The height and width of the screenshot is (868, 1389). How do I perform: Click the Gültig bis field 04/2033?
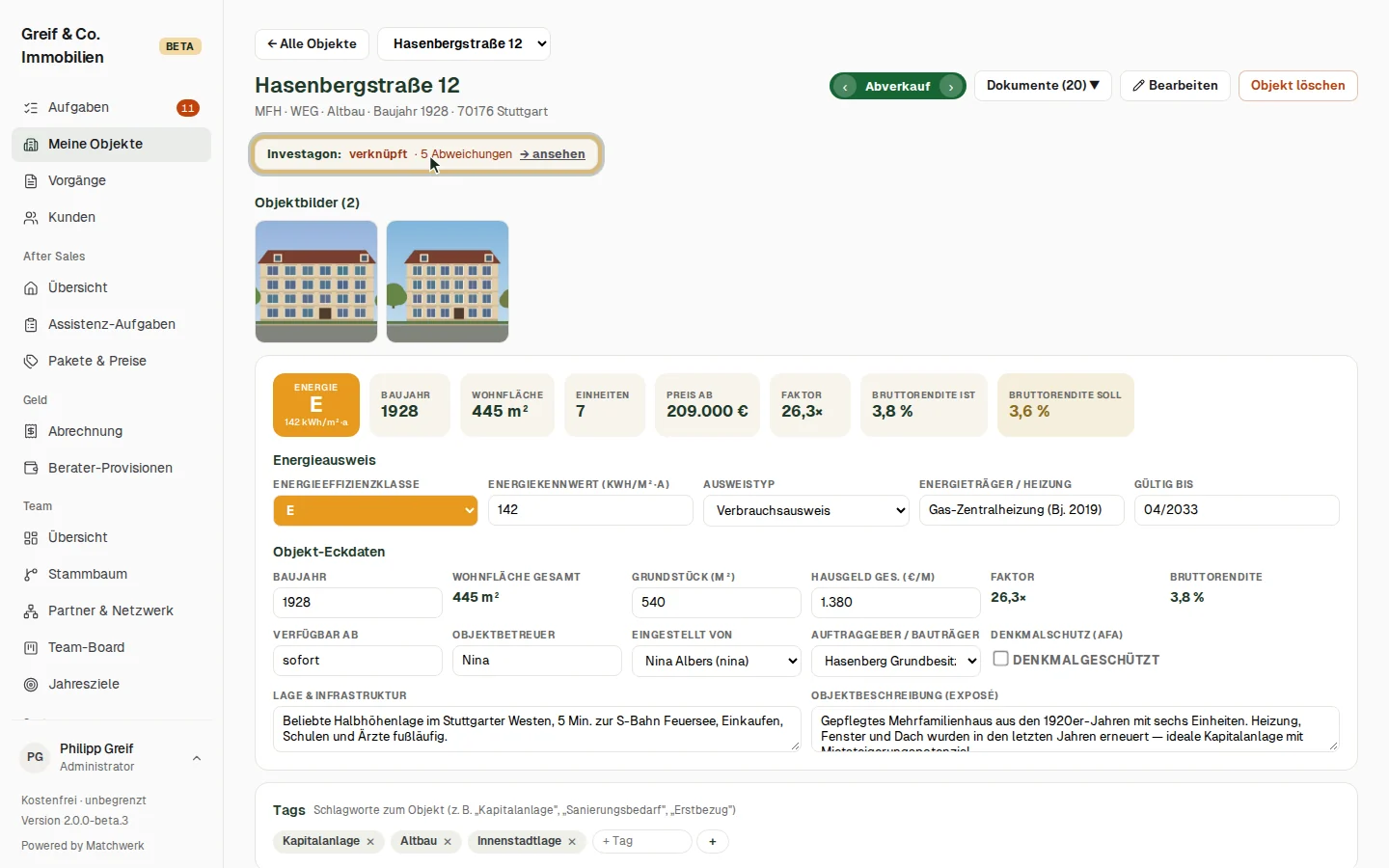(x=1237, y=510)
